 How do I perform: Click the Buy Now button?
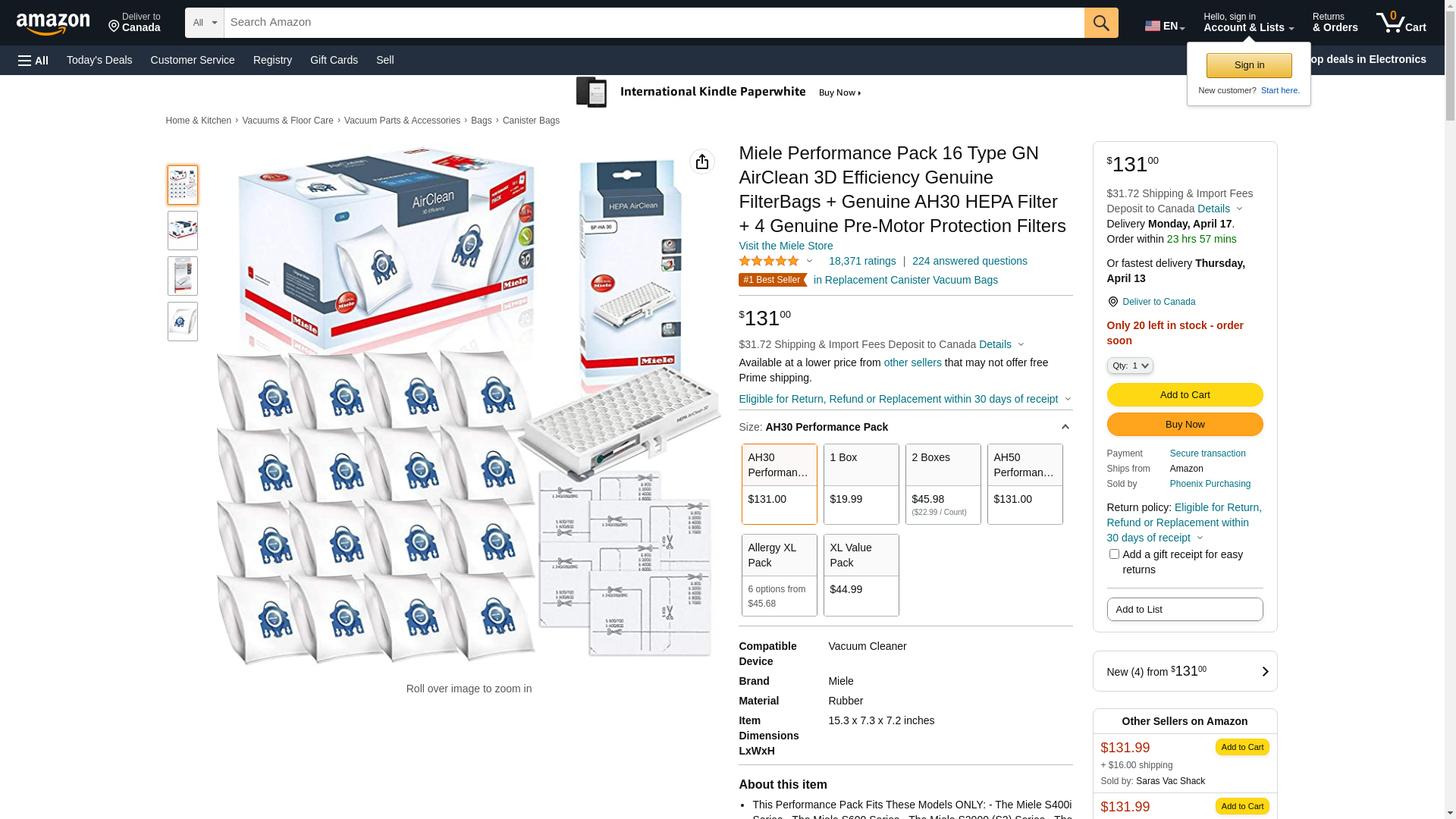point(1185,424)
